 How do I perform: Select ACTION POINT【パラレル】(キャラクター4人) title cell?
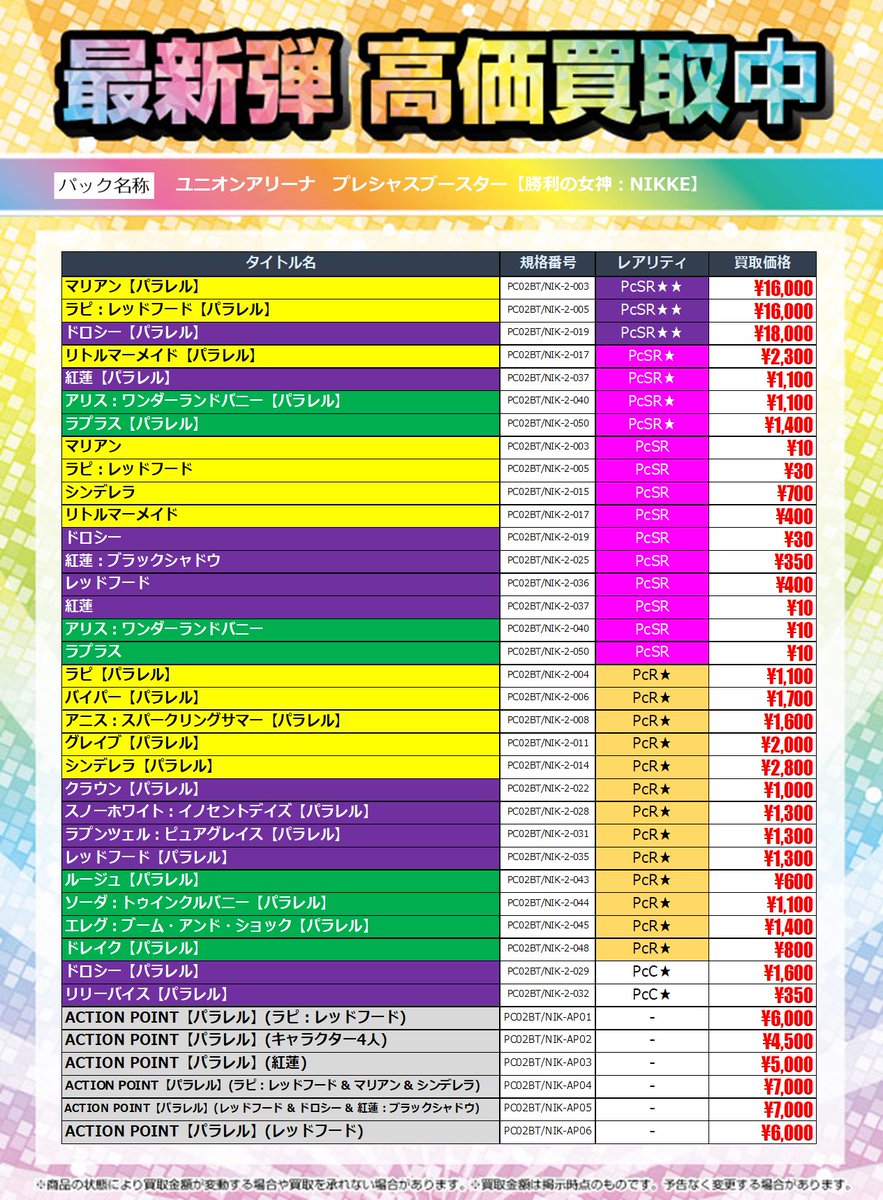click(281, 1043)
